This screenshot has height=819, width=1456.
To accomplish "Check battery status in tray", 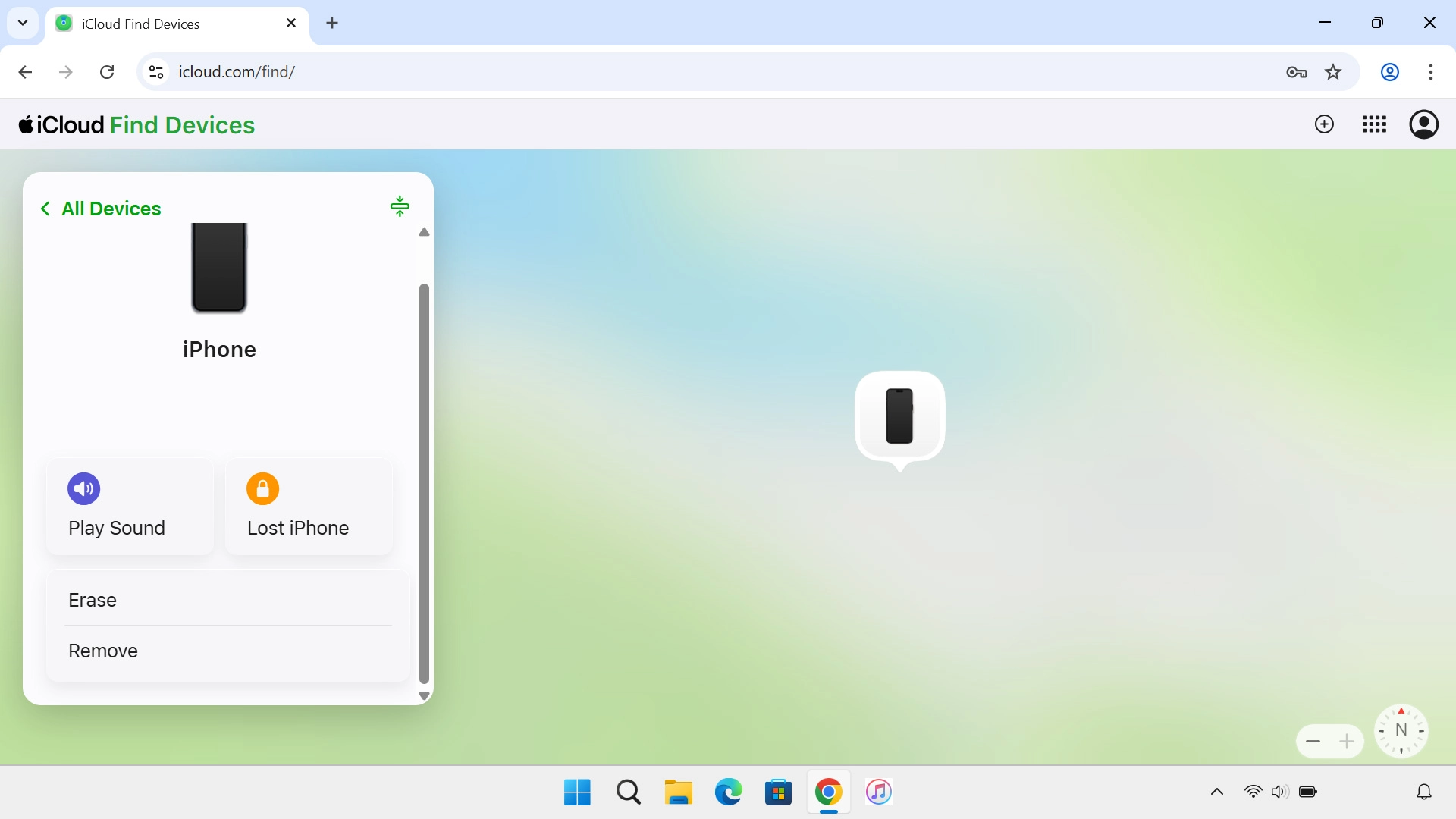I will tap(1308, 792).
